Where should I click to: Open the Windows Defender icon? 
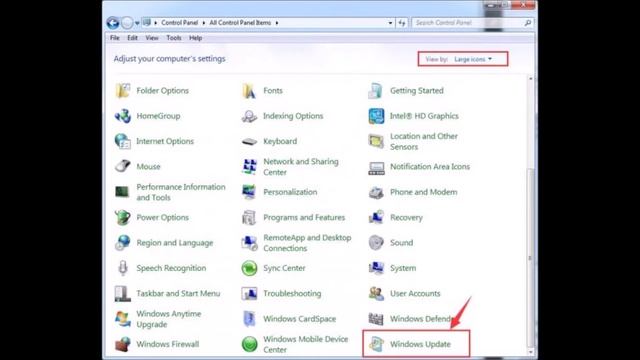click(376, 319)
